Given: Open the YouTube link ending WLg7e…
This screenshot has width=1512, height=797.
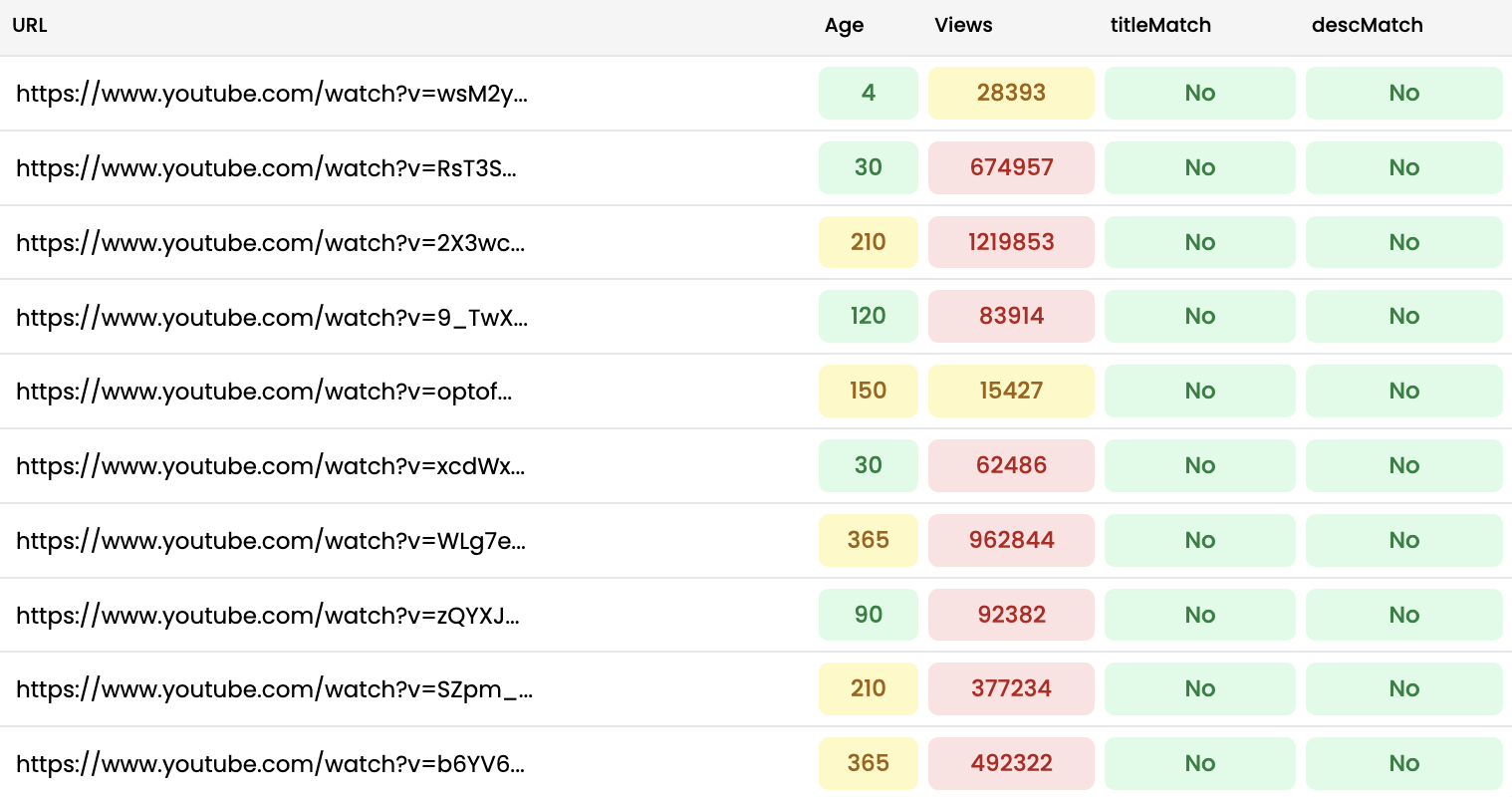Looking at the screenshot, I should (271, 541).
